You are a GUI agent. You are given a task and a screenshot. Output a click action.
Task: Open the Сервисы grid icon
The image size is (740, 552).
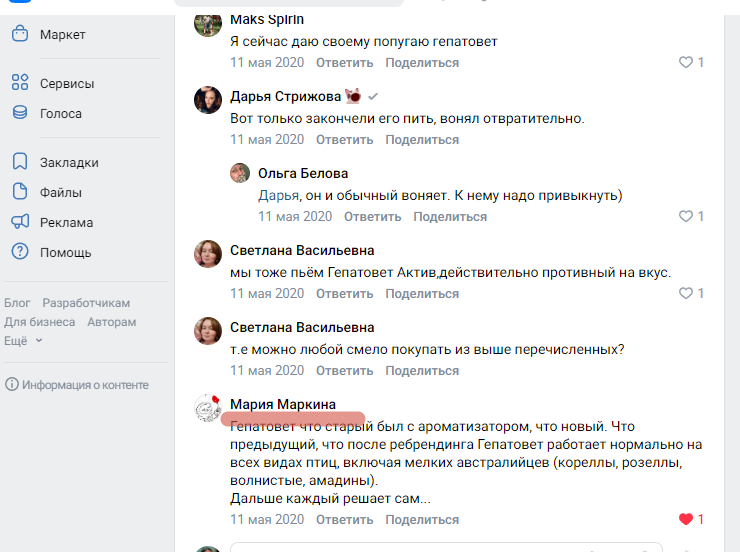20,82
